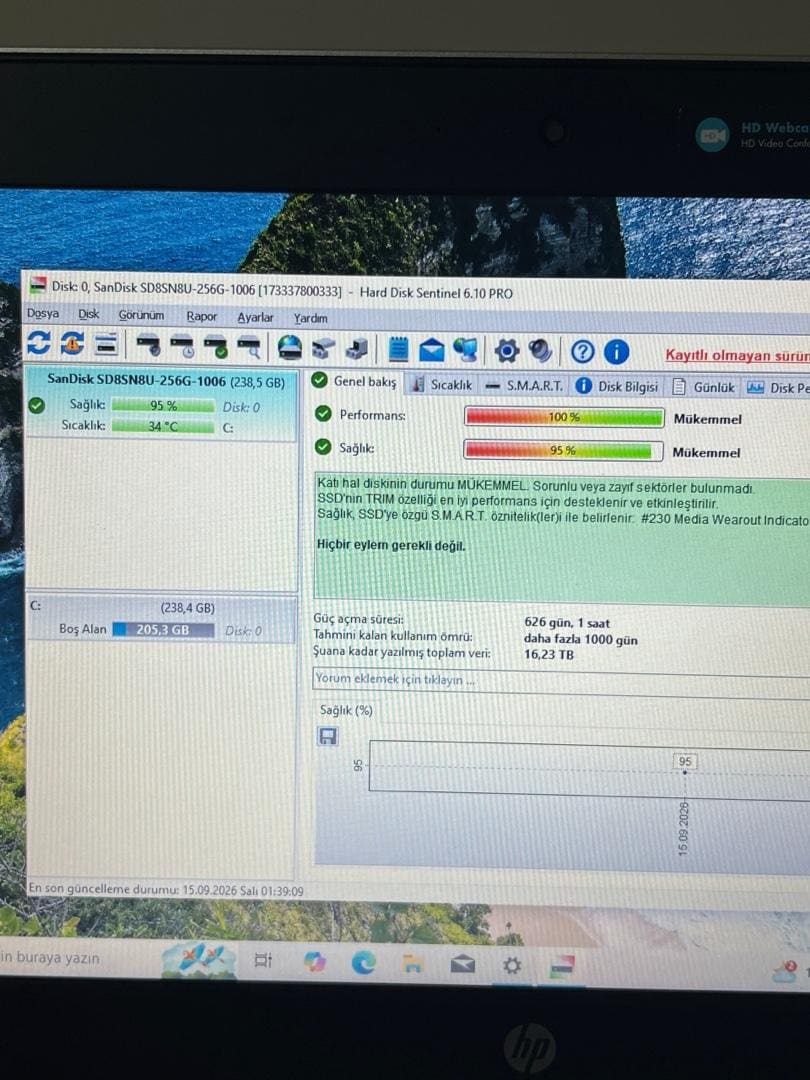Switch to the Sıcaklık tab
The image size is (810, 1080).
442,385
